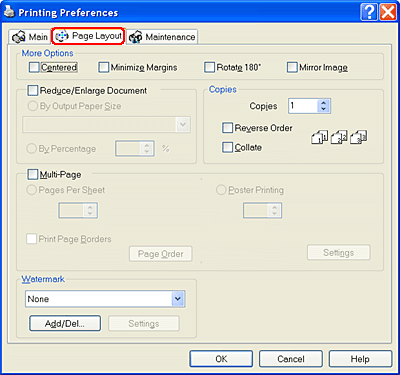Check Reduce/Enlarge Document option
The height and width of the screenshot is (375, 400).
click(x=33, y=91)
